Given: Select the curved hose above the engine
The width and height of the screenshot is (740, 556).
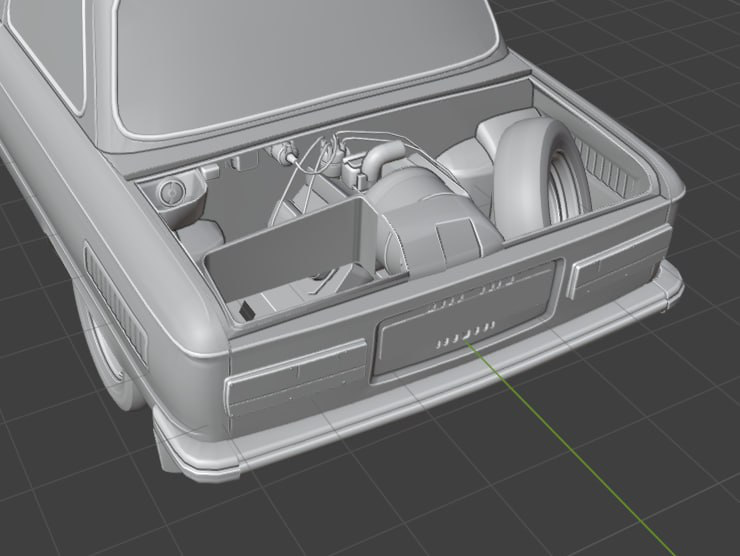Looking at the screenshot, I should [x=380, y=158].
